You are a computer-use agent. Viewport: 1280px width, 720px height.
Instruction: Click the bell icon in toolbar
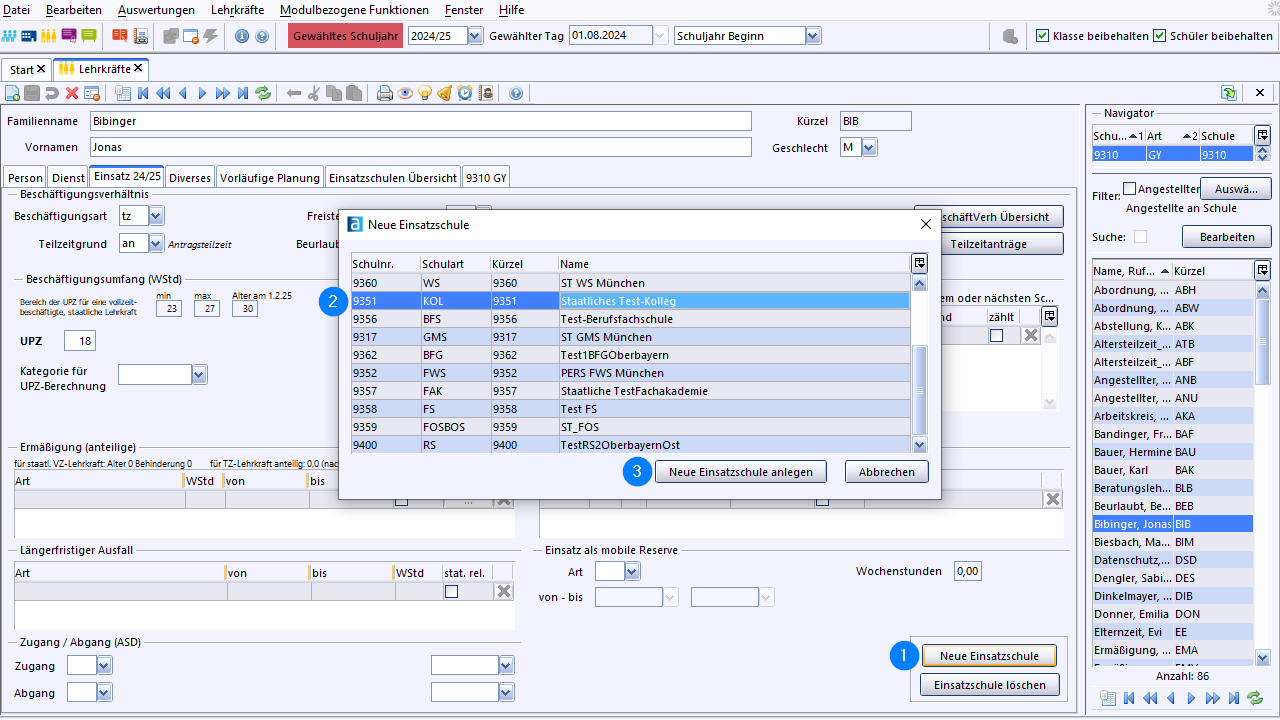point(445,93)
